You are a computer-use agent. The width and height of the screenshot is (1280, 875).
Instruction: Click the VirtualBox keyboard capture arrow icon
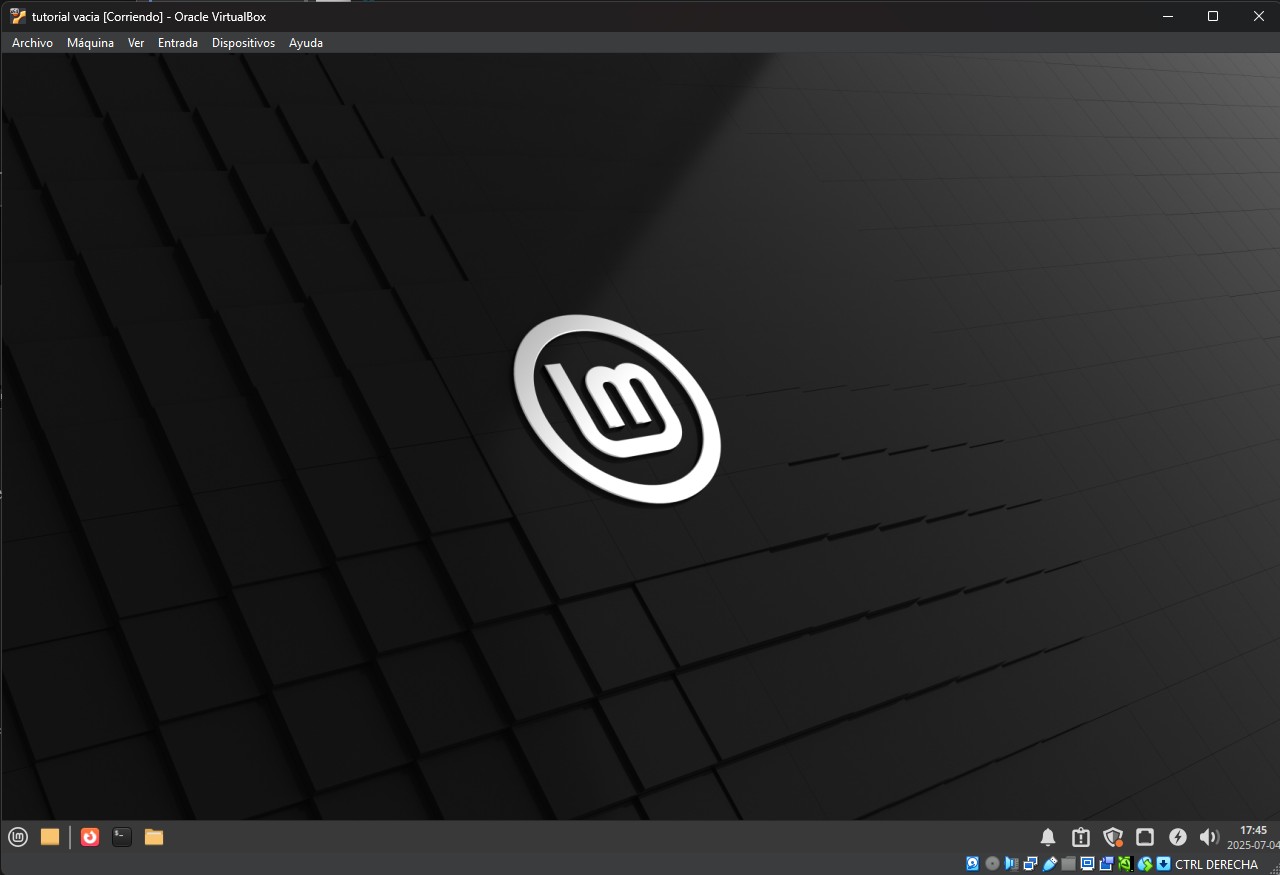(x=1163, y=863)
